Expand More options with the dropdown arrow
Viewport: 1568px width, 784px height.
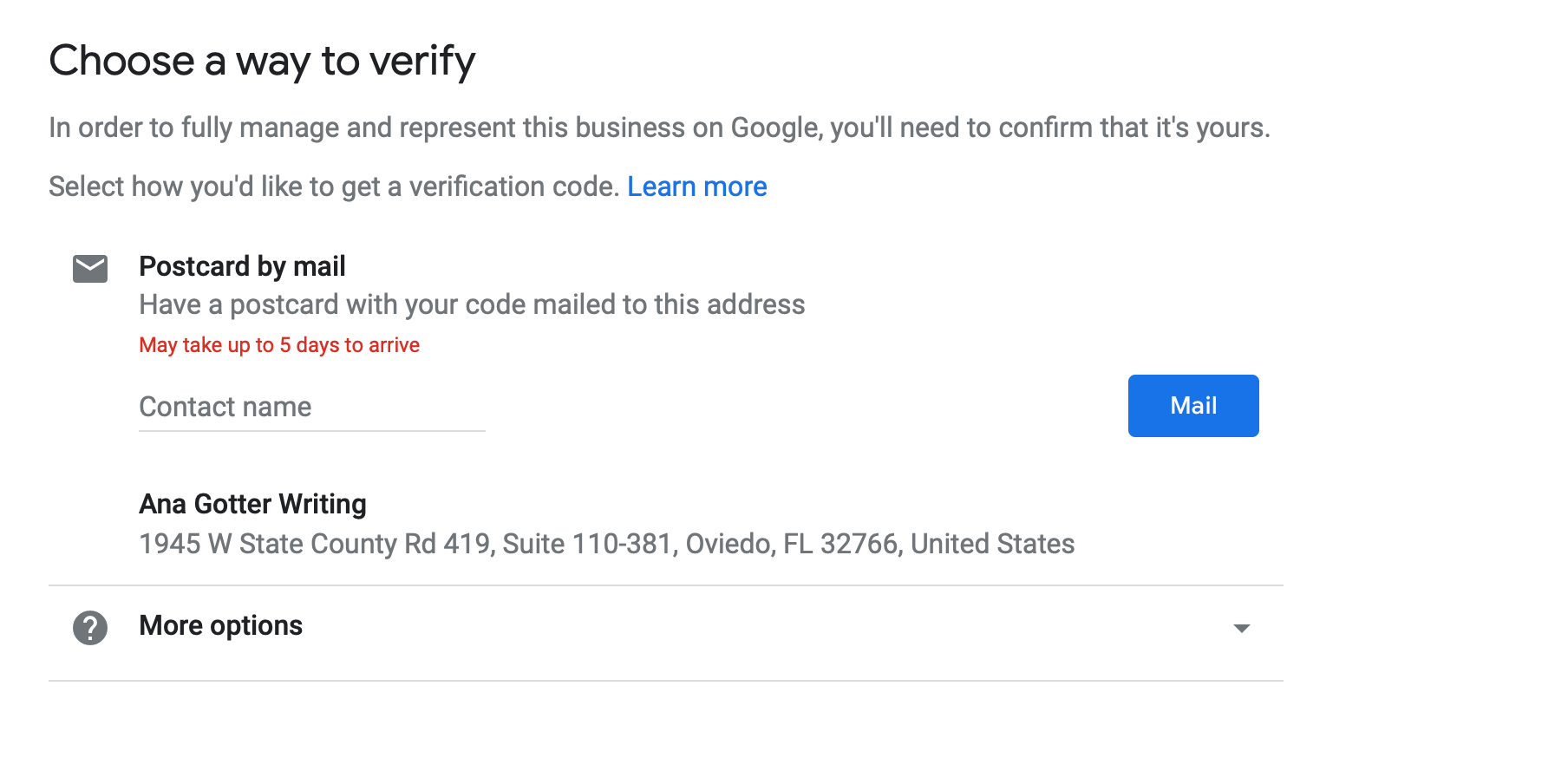click(x=1241, y=628)
